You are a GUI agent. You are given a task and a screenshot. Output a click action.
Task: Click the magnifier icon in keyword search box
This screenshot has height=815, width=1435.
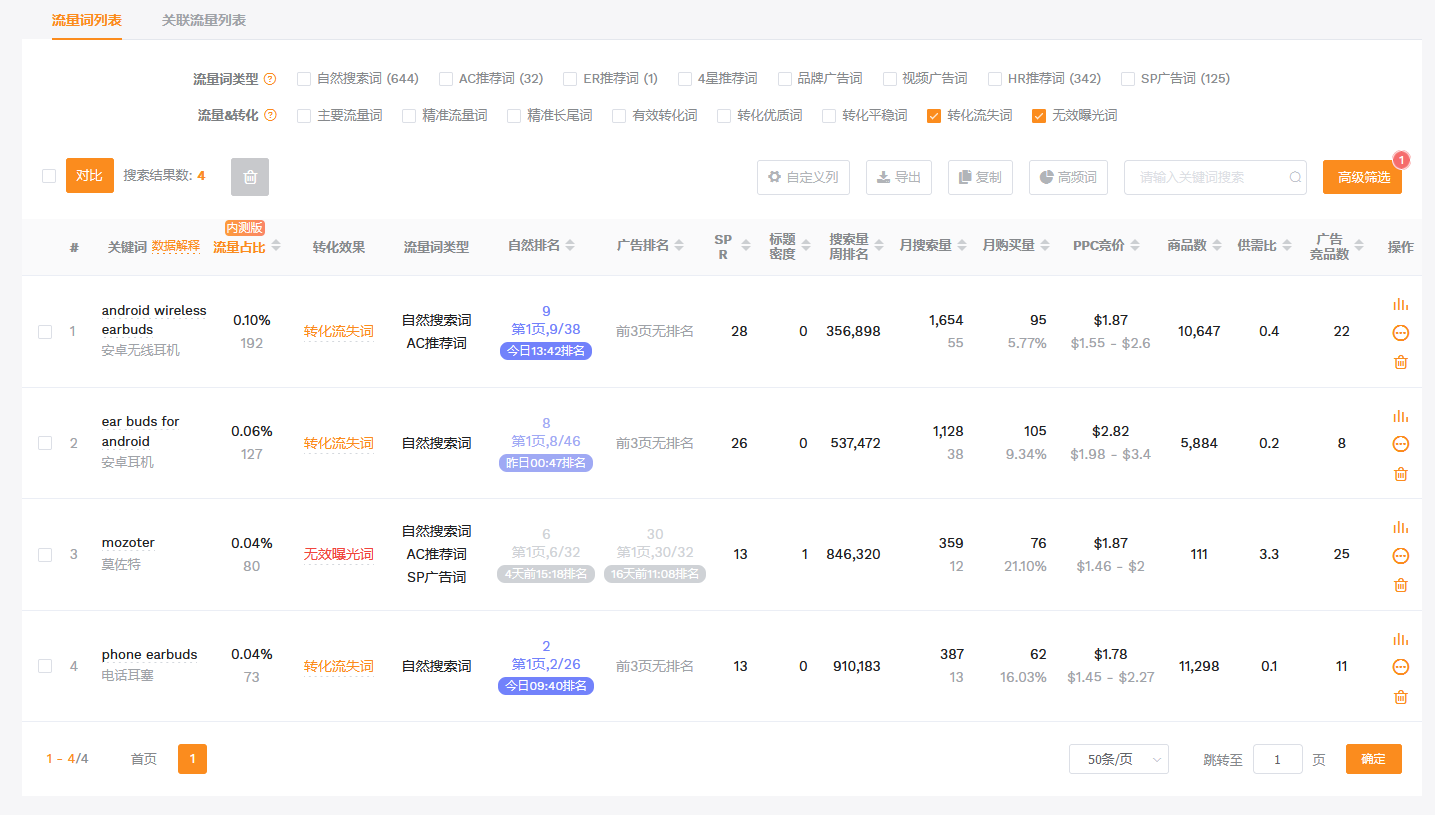coord(1295,177)
